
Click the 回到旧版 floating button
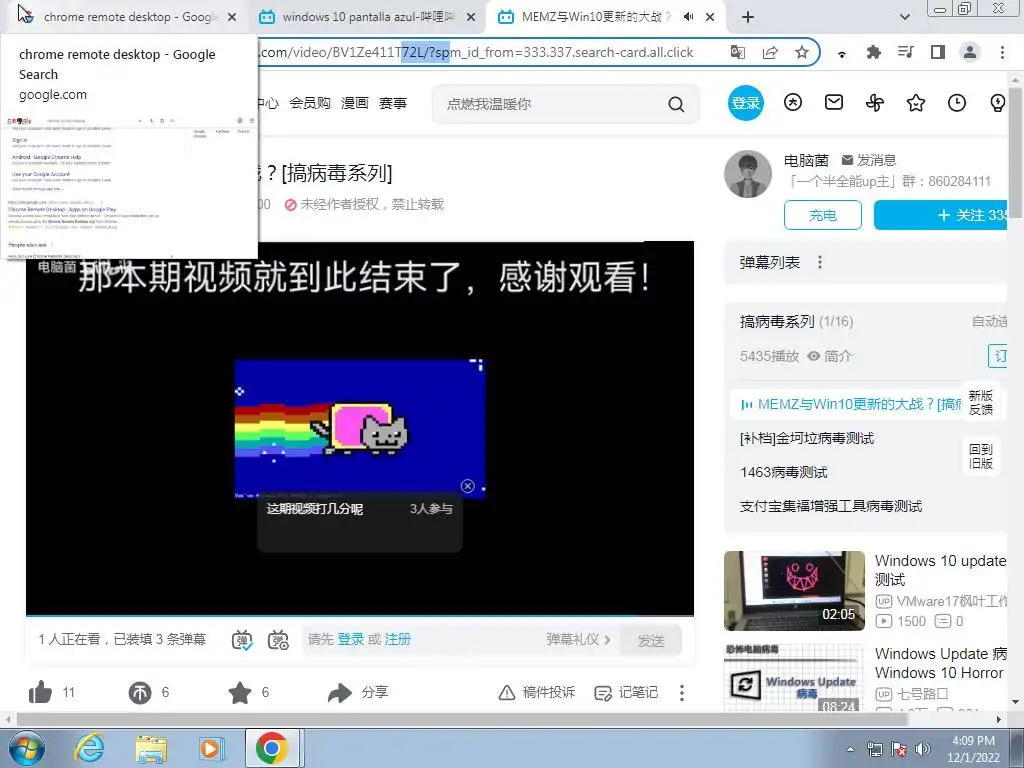point(981,456)
